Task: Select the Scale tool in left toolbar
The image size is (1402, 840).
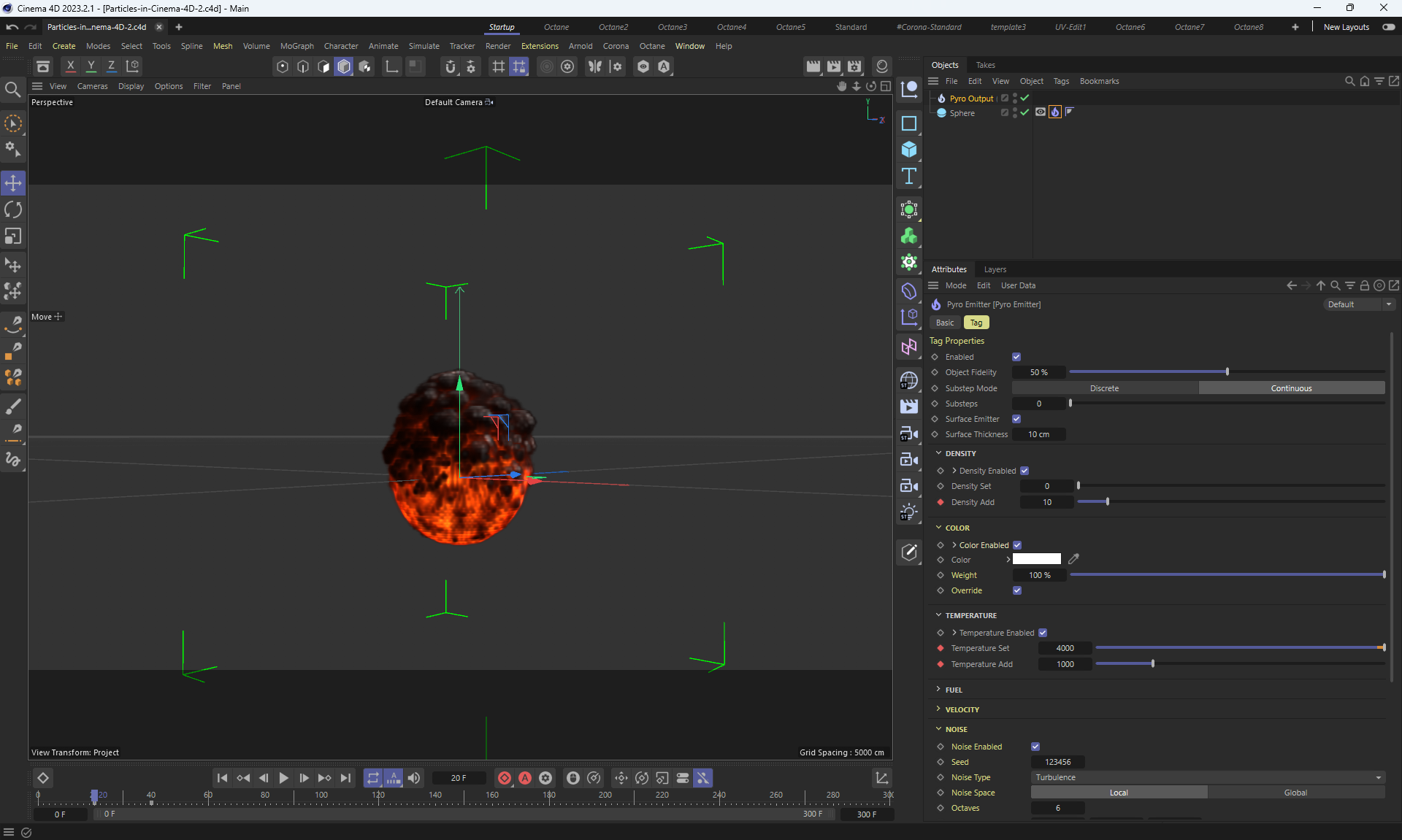Action: 13,236
